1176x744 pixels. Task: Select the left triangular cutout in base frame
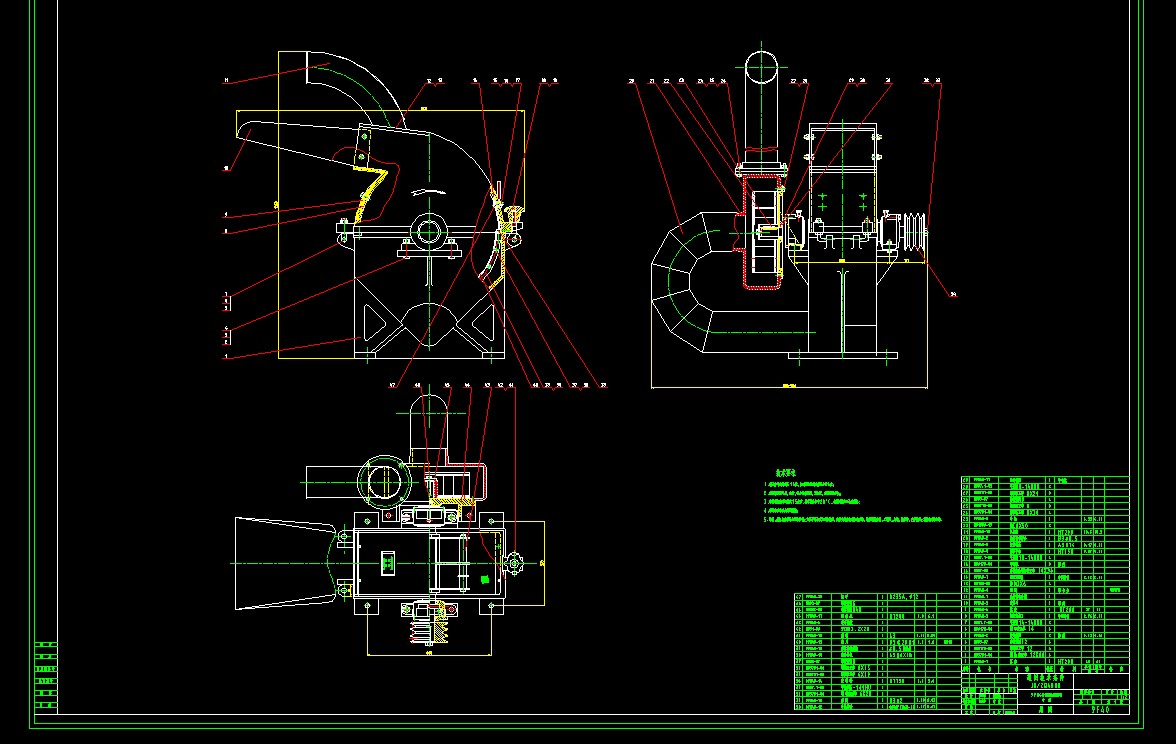(x=380, y=323)
